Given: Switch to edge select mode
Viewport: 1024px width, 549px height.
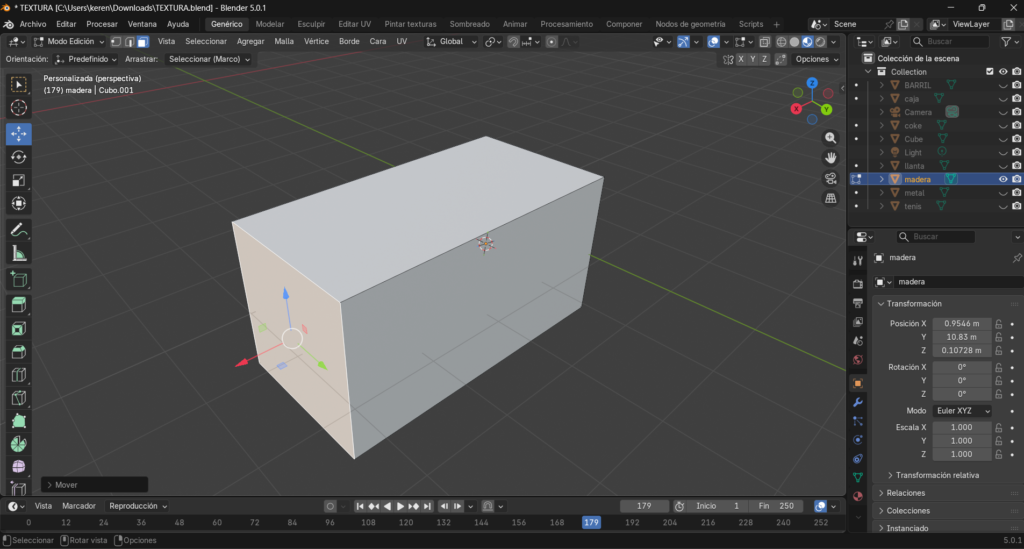Looking at the screenshot, I should click(x=129, y=41).
